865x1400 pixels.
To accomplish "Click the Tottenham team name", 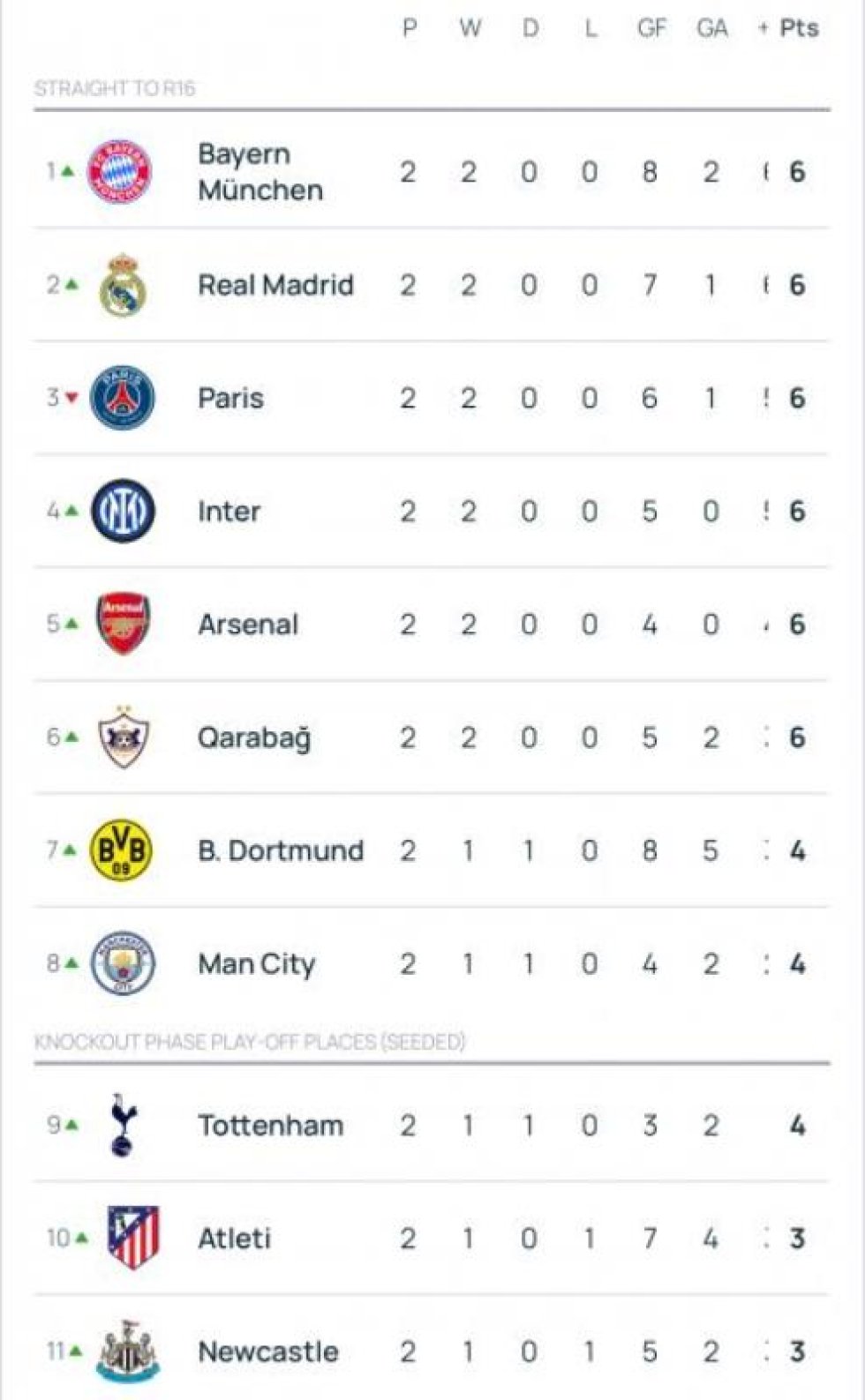I will coord(270,1126).
